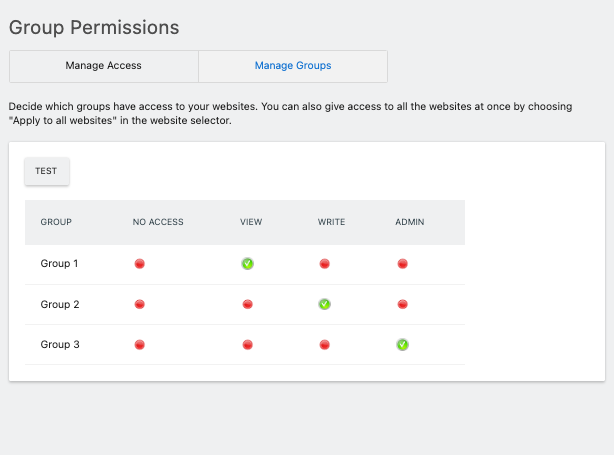This screenshot has height=455, width=614.
Task: Open the Manage Groups tab
Action: (x=293, y=66)
